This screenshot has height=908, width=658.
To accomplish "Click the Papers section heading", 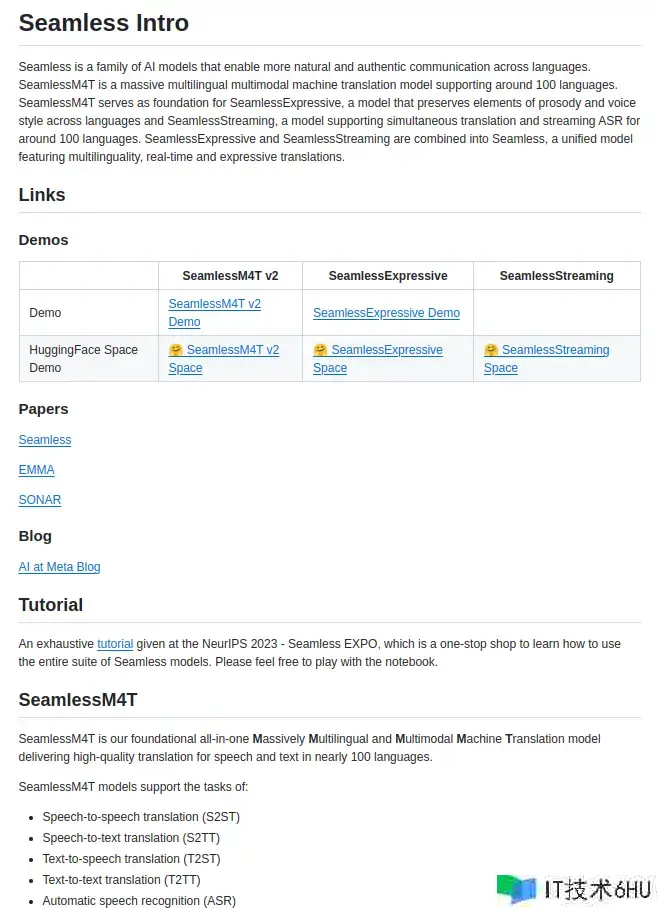I will (43, 409).
